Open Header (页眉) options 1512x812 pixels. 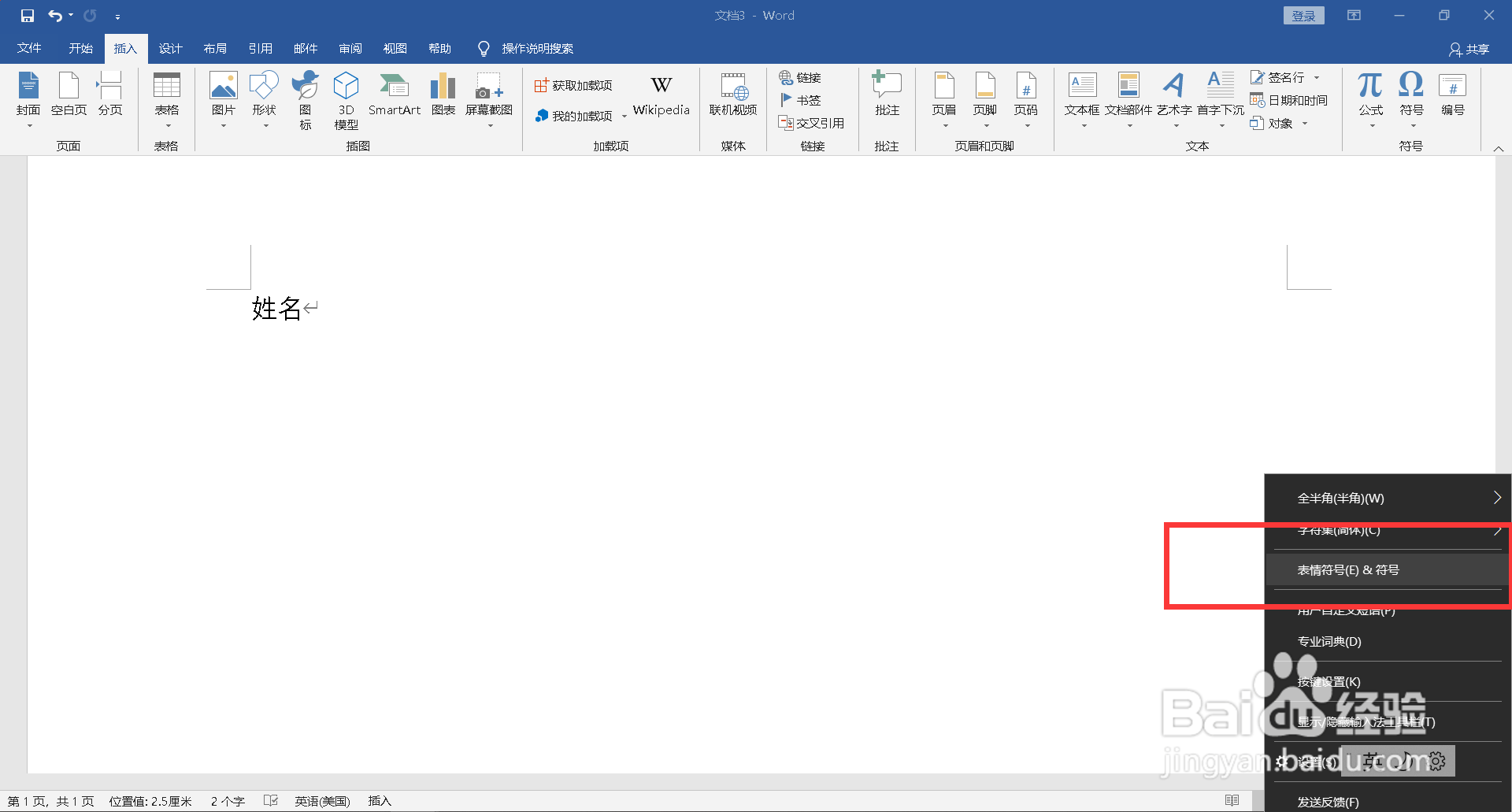pos(944,101)
